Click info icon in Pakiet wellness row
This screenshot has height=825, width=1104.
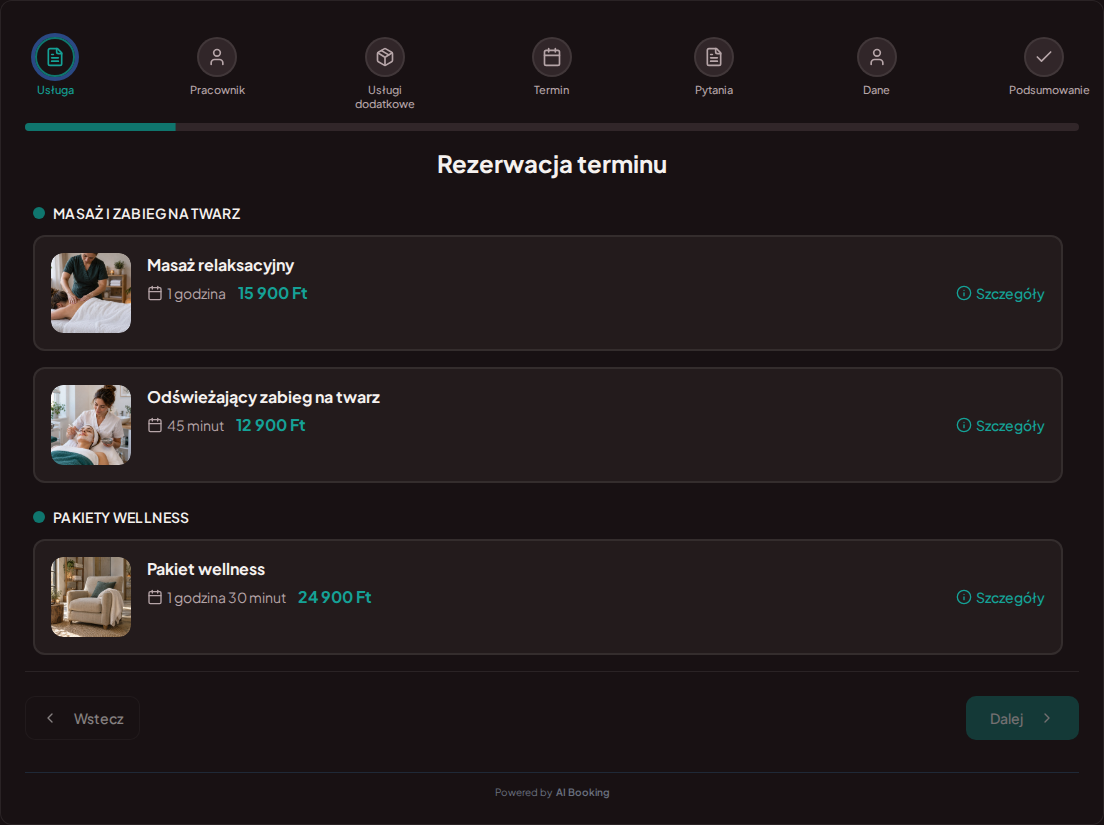[x=964, y=597]
